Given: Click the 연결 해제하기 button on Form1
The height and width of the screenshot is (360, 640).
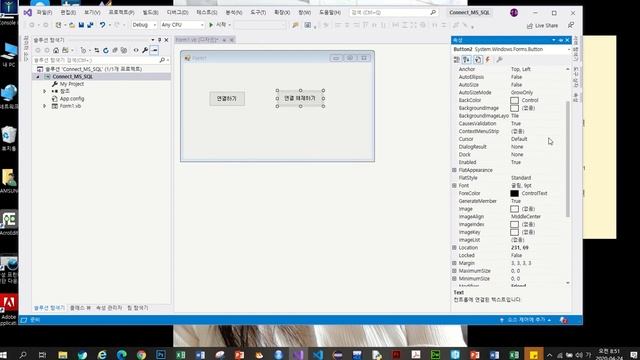Looking at the screenshot, I should [x=300, y=98].
